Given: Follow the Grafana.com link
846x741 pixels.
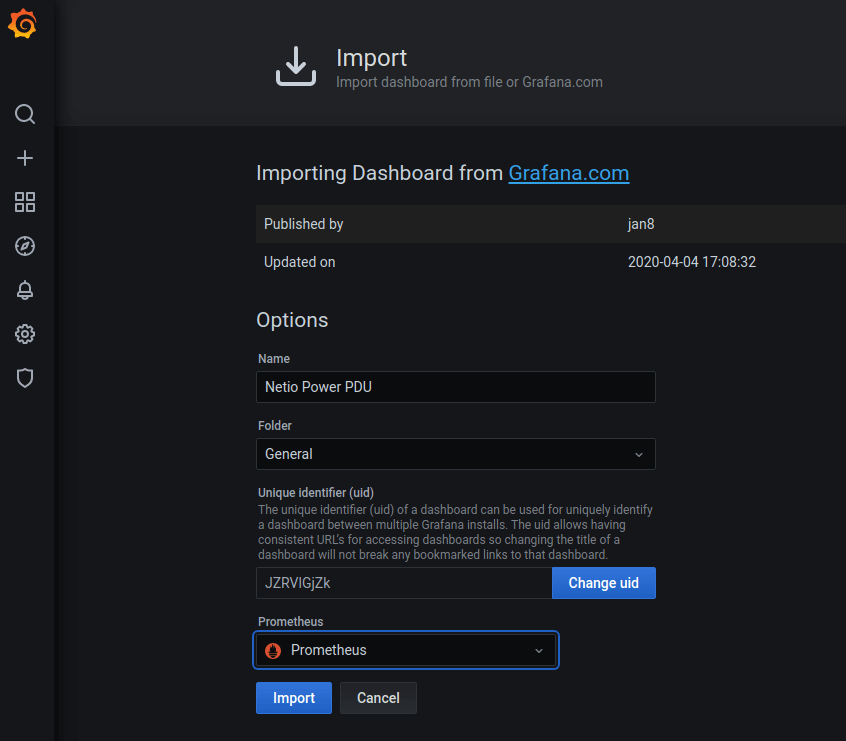Looking at the screenshot, I should pos(569,173).
